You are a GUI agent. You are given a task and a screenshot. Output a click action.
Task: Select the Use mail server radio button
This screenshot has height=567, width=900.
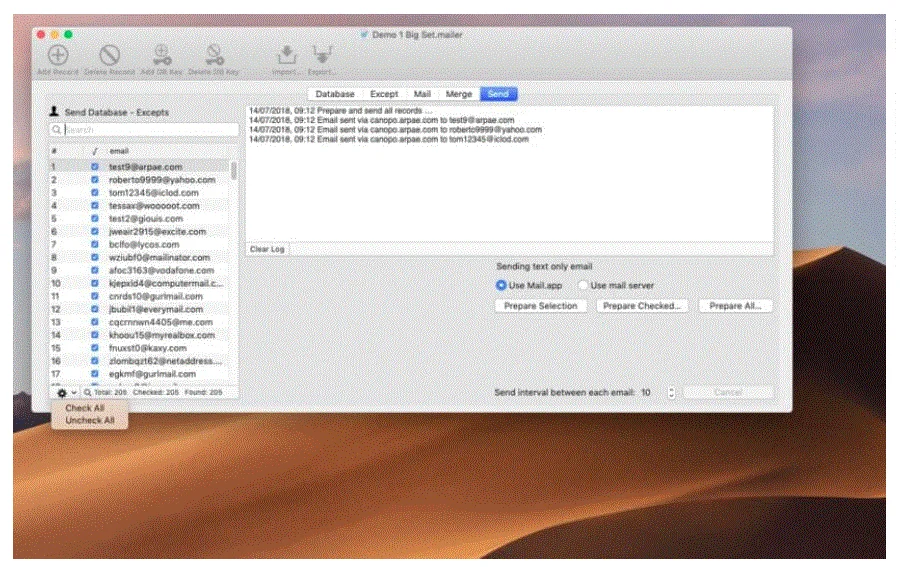click(x=583, y=285)
